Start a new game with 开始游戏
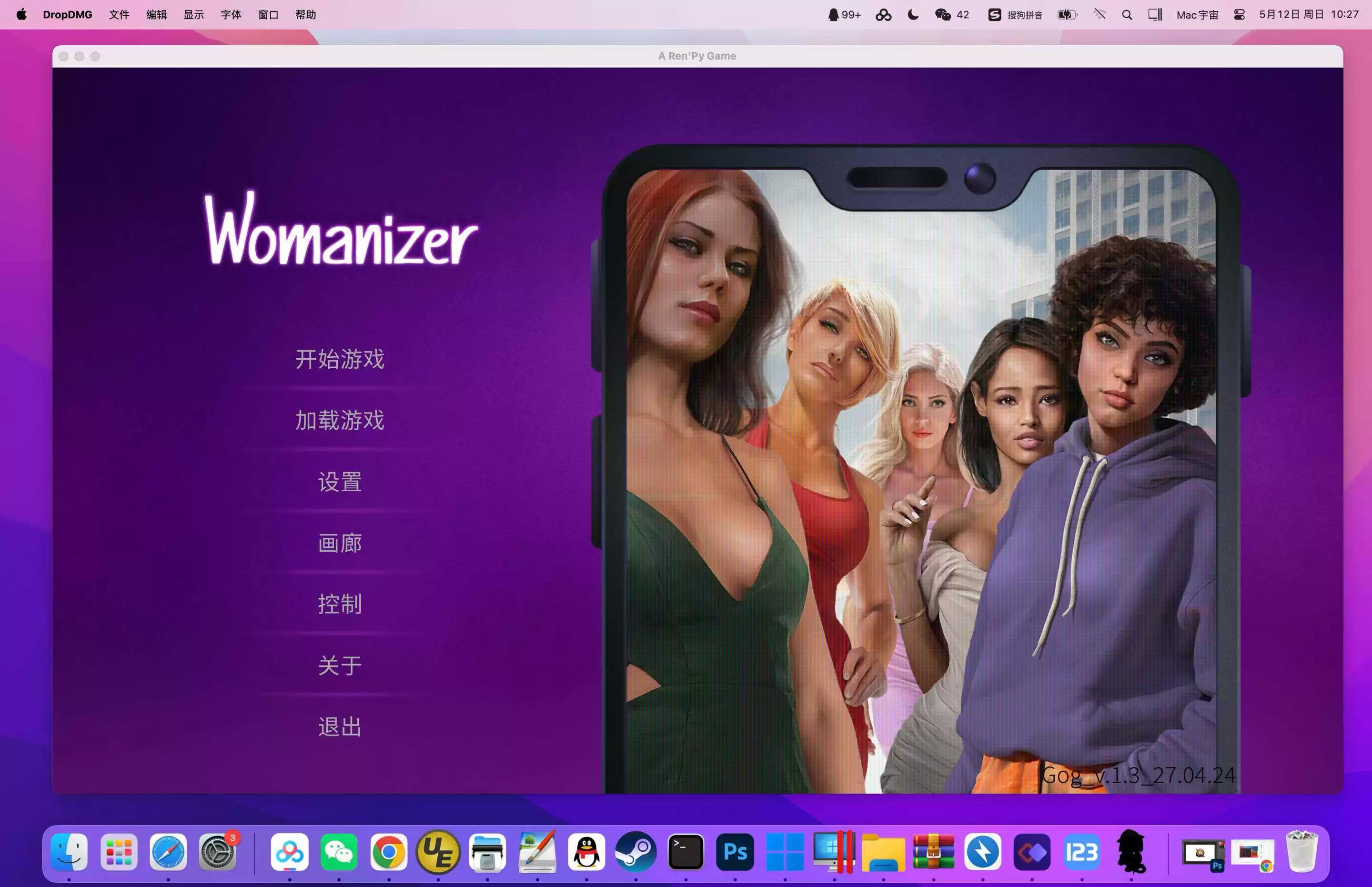This screenshot has height=887, width=1372. (x=340, y=359)
